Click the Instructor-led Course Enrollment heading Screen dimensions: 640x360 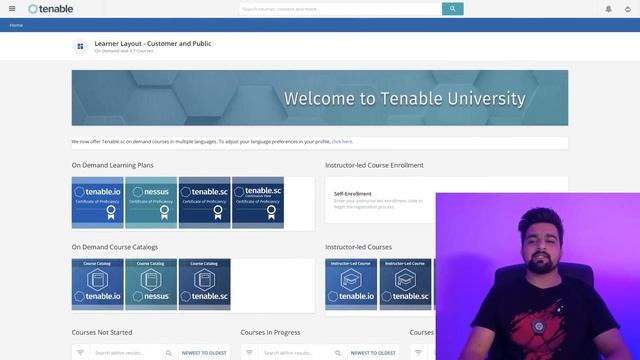[x=374, y=165]
